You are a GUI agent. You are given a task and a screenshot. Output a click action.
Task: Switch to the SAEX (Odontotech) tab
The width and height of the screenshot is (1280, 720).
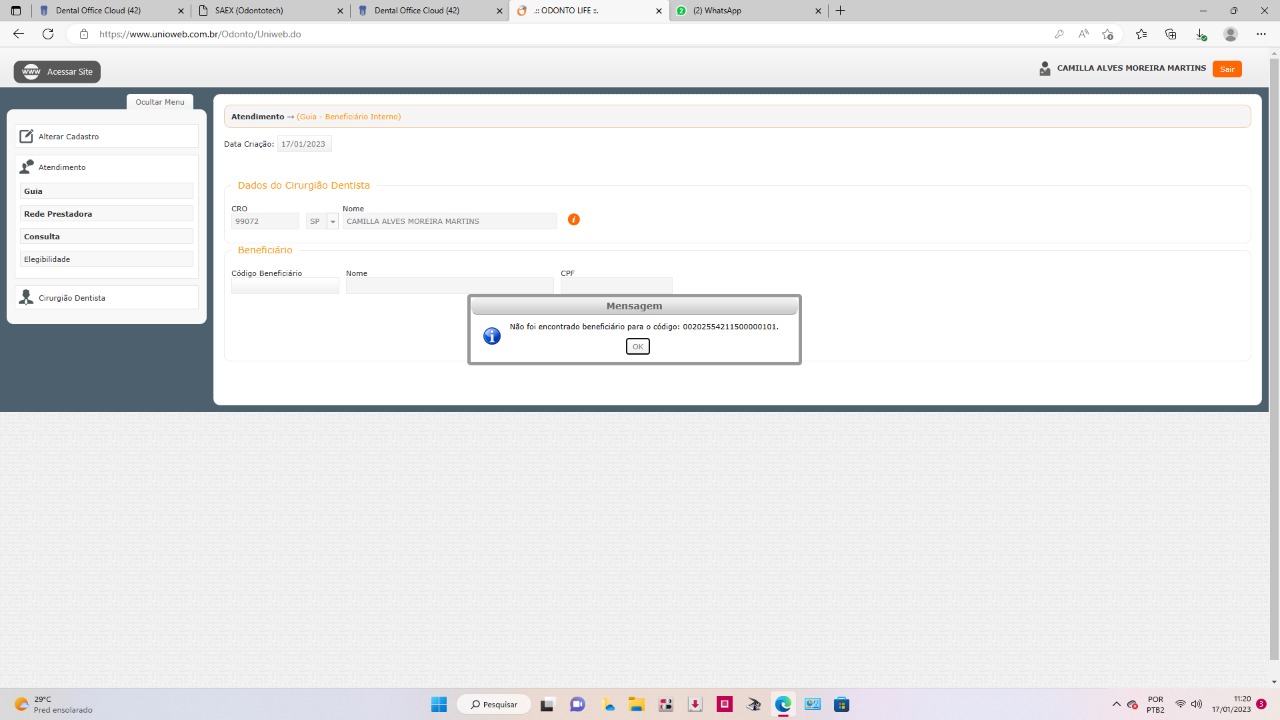pyautogui.click(x=270, y=11)
